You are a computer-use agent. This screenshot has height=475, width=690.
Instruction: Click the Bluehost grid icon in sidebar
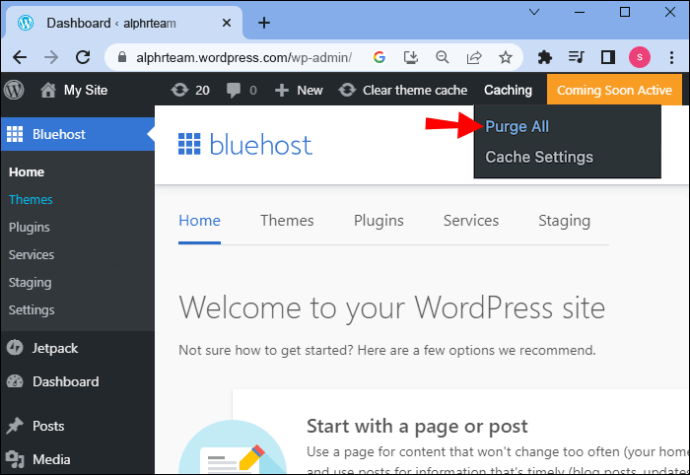coord(15,134)
